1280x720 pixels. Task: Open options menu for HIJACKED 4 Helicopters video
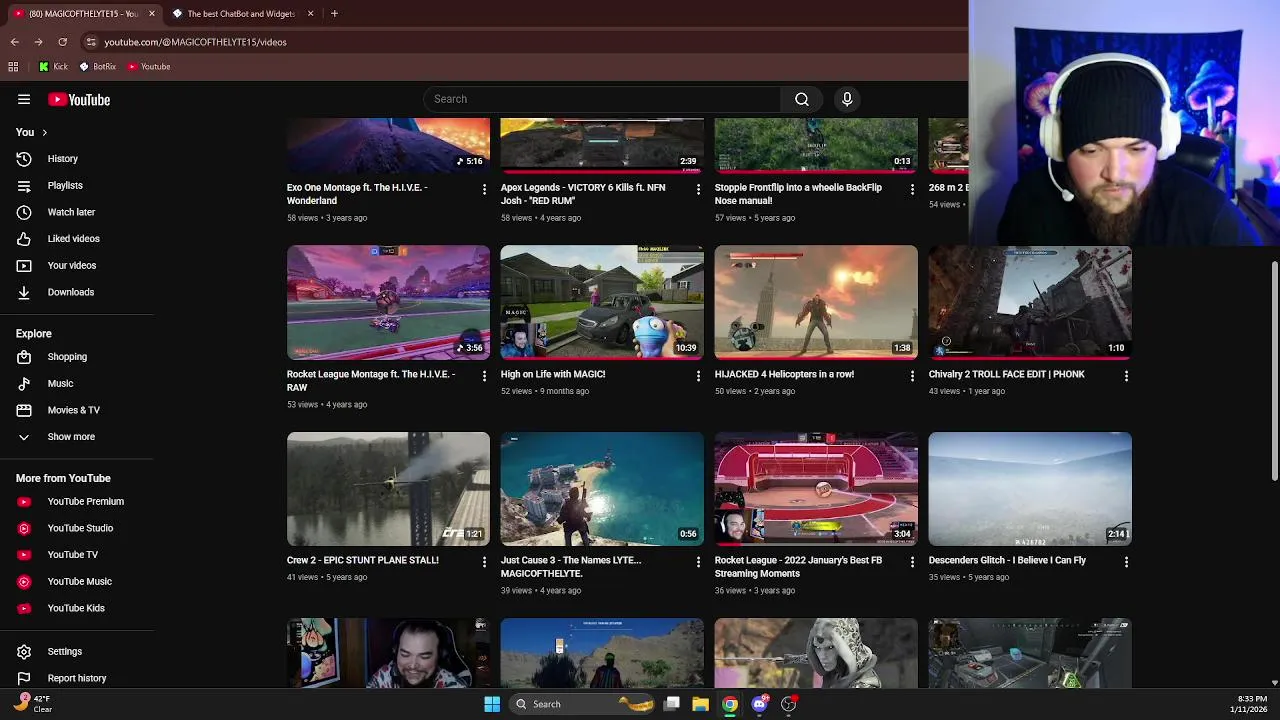(x=912, y=376)
